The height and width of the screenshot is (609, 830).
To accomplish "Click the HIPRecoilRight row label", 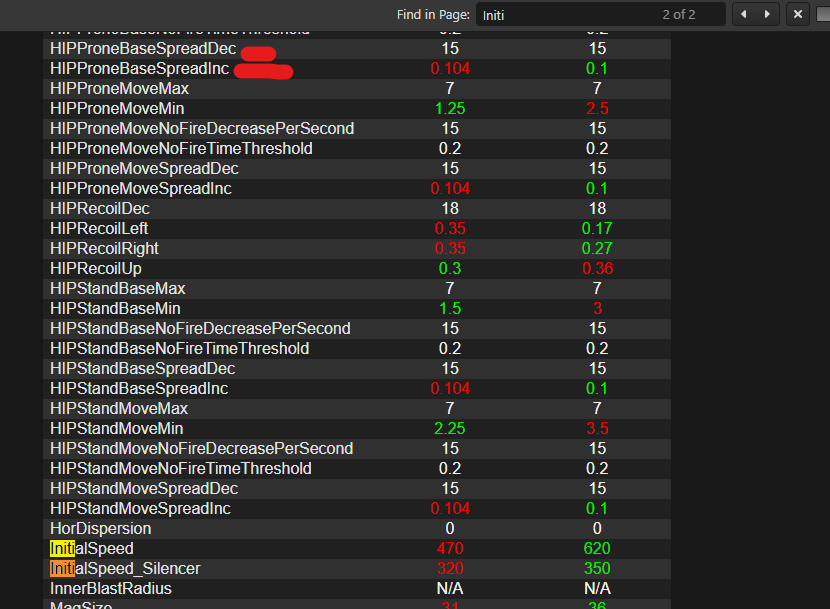I will (104, 248).
